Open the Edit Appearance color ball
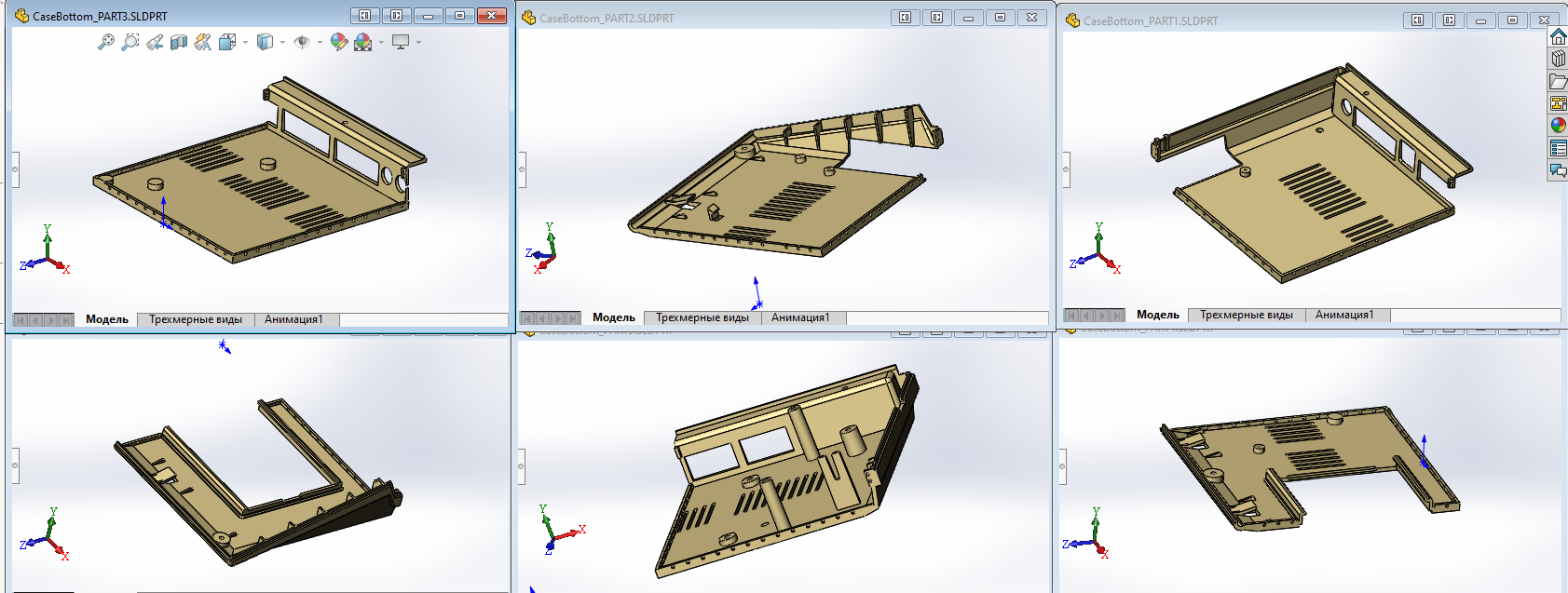 [x=339, y=42]
